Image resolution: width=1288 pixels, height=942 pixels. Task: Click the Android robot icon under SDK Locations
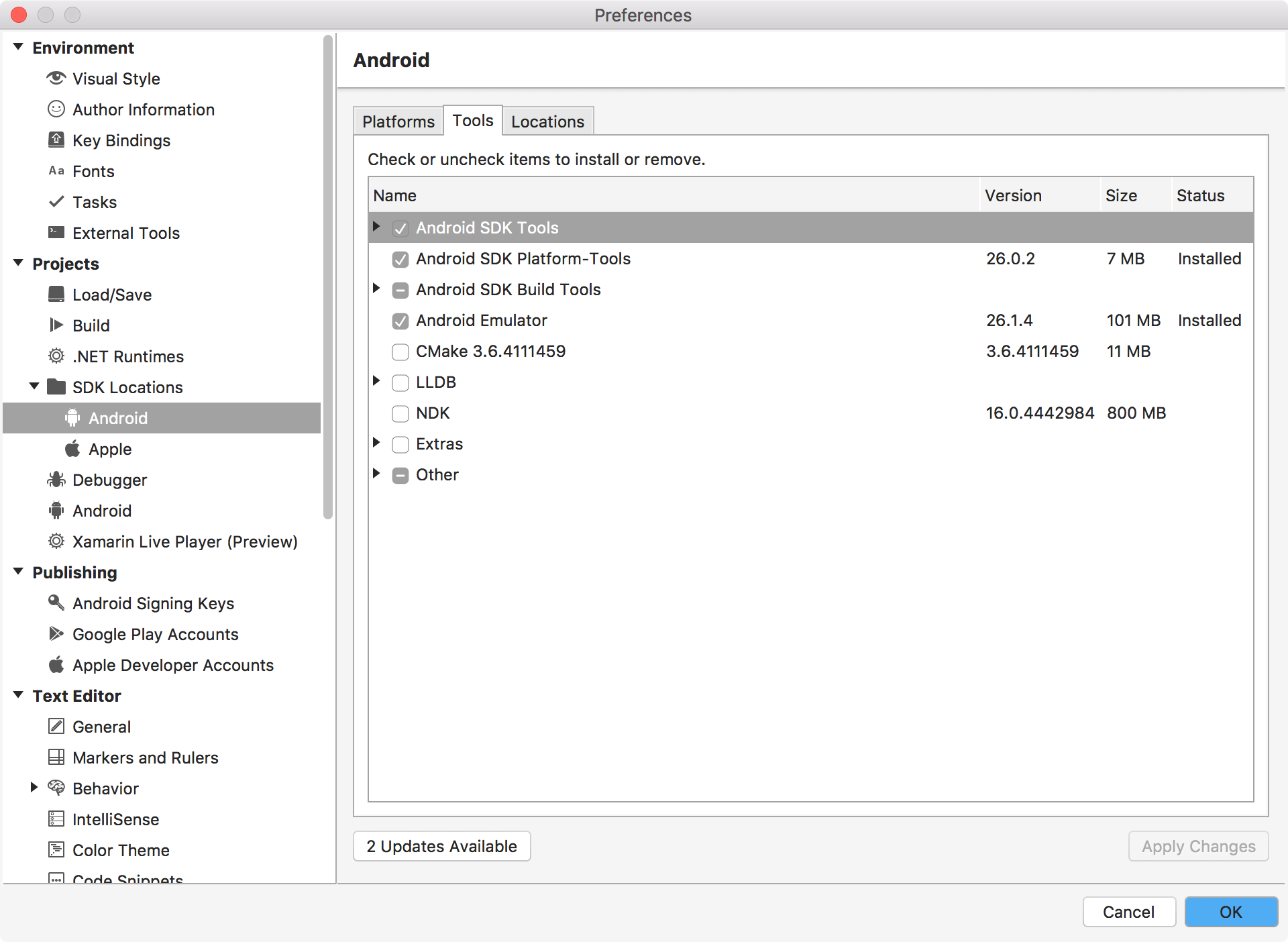(x=72, y=418)
